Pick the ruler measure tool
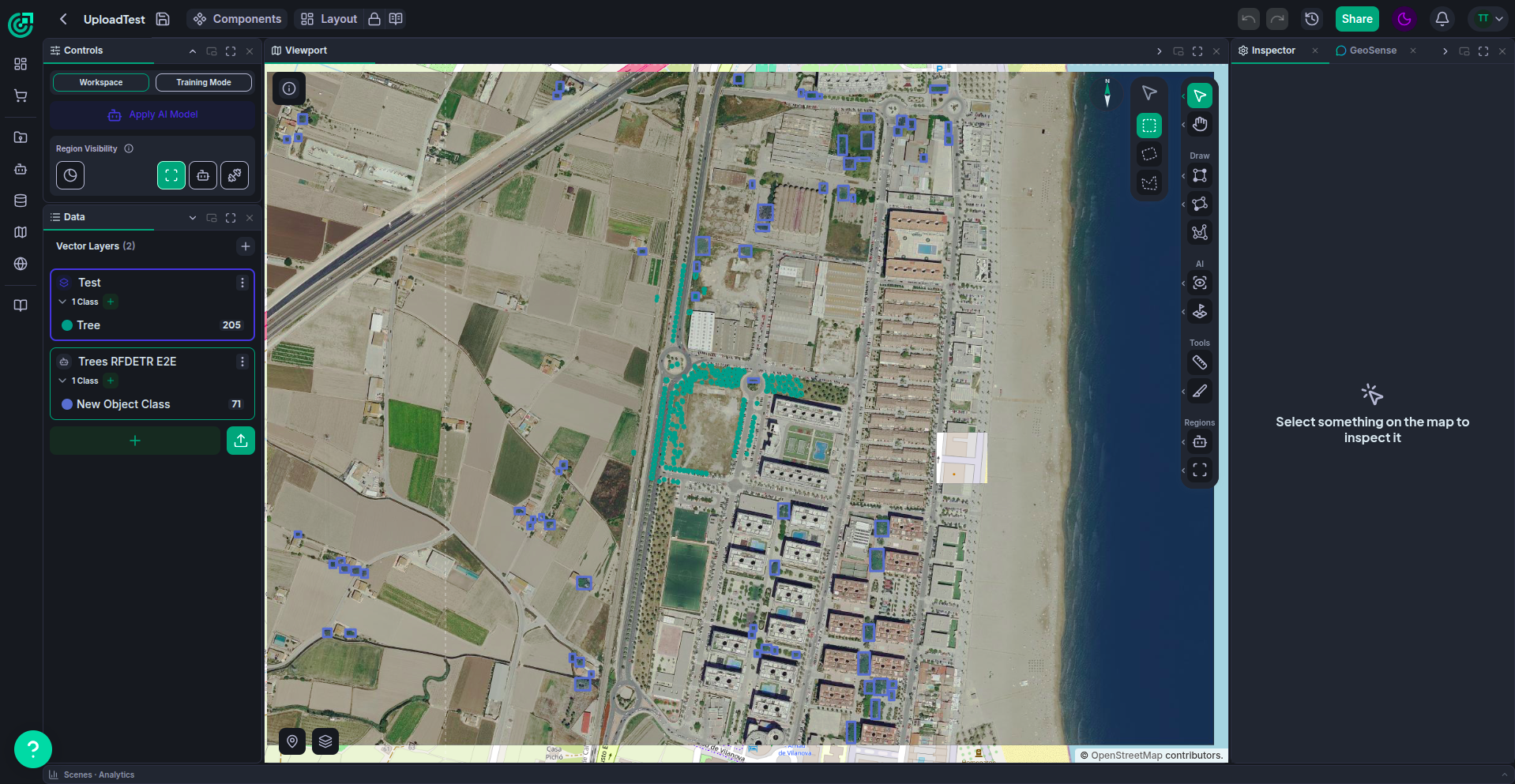The image size is (1515, 784). coord(1199,362)
